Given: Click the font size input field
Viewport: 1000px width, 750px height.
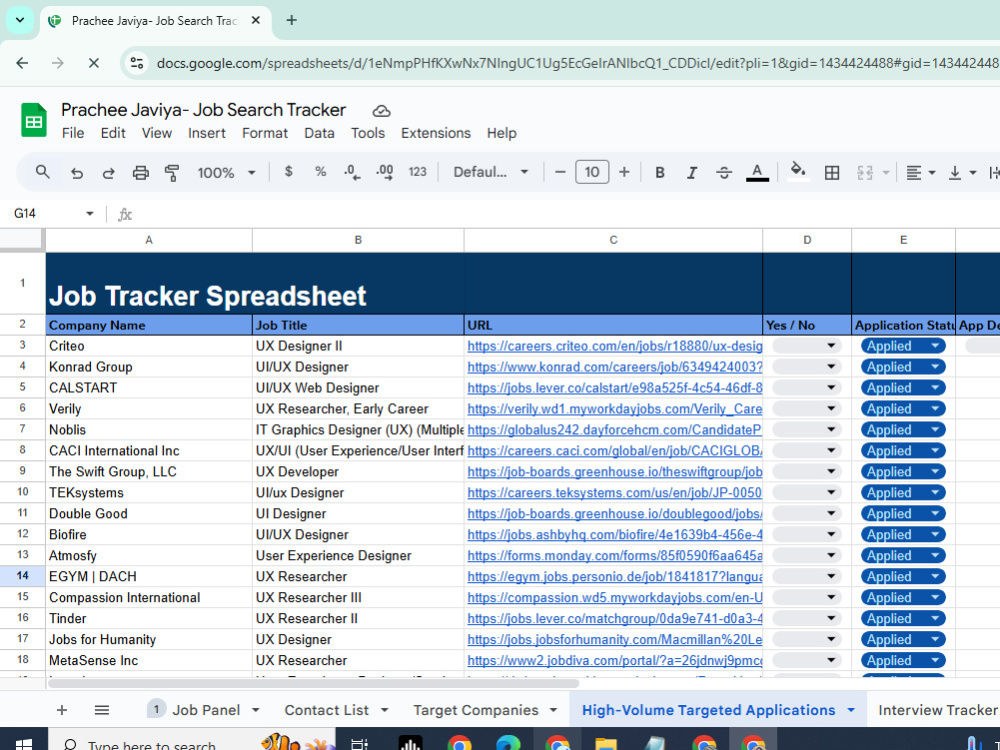Looking at the screenshot, I should (592, 172).
